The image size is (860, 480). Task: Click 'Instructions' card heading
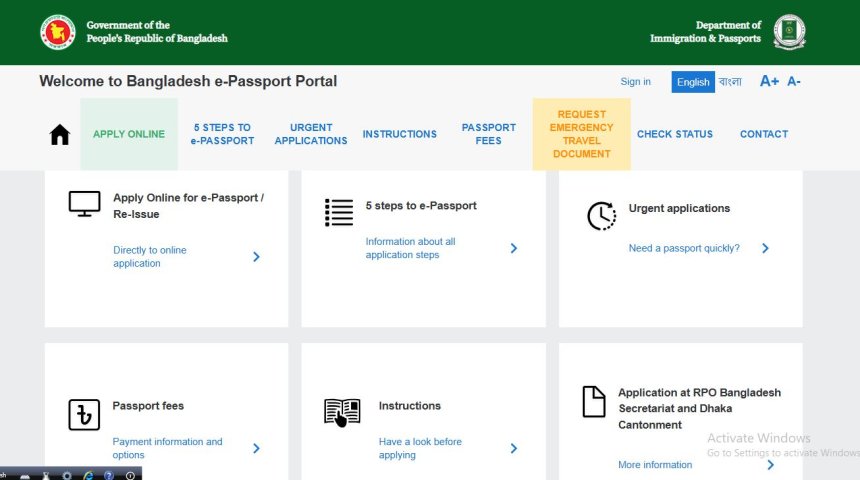[x=410, y=406]
